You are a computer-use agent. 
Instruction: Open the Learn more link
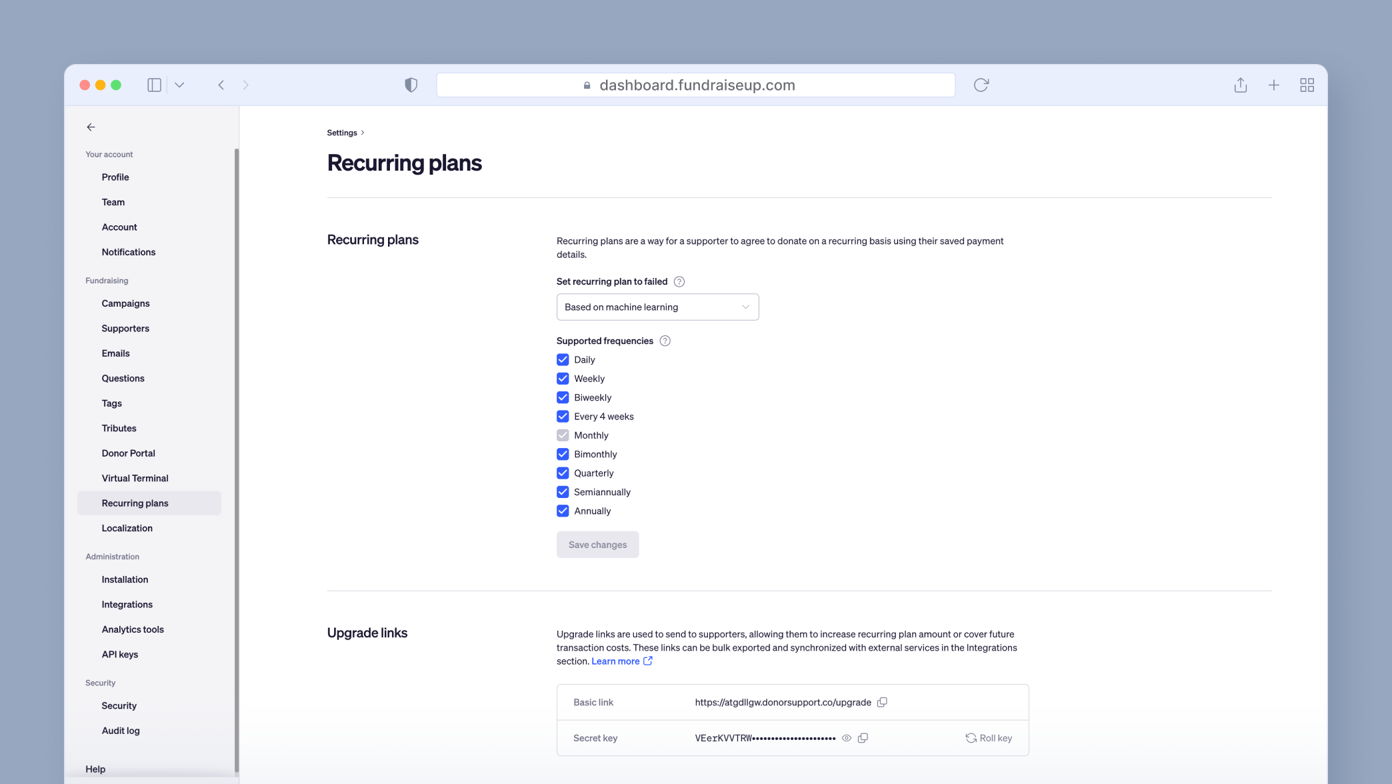[x=621, y=661]
